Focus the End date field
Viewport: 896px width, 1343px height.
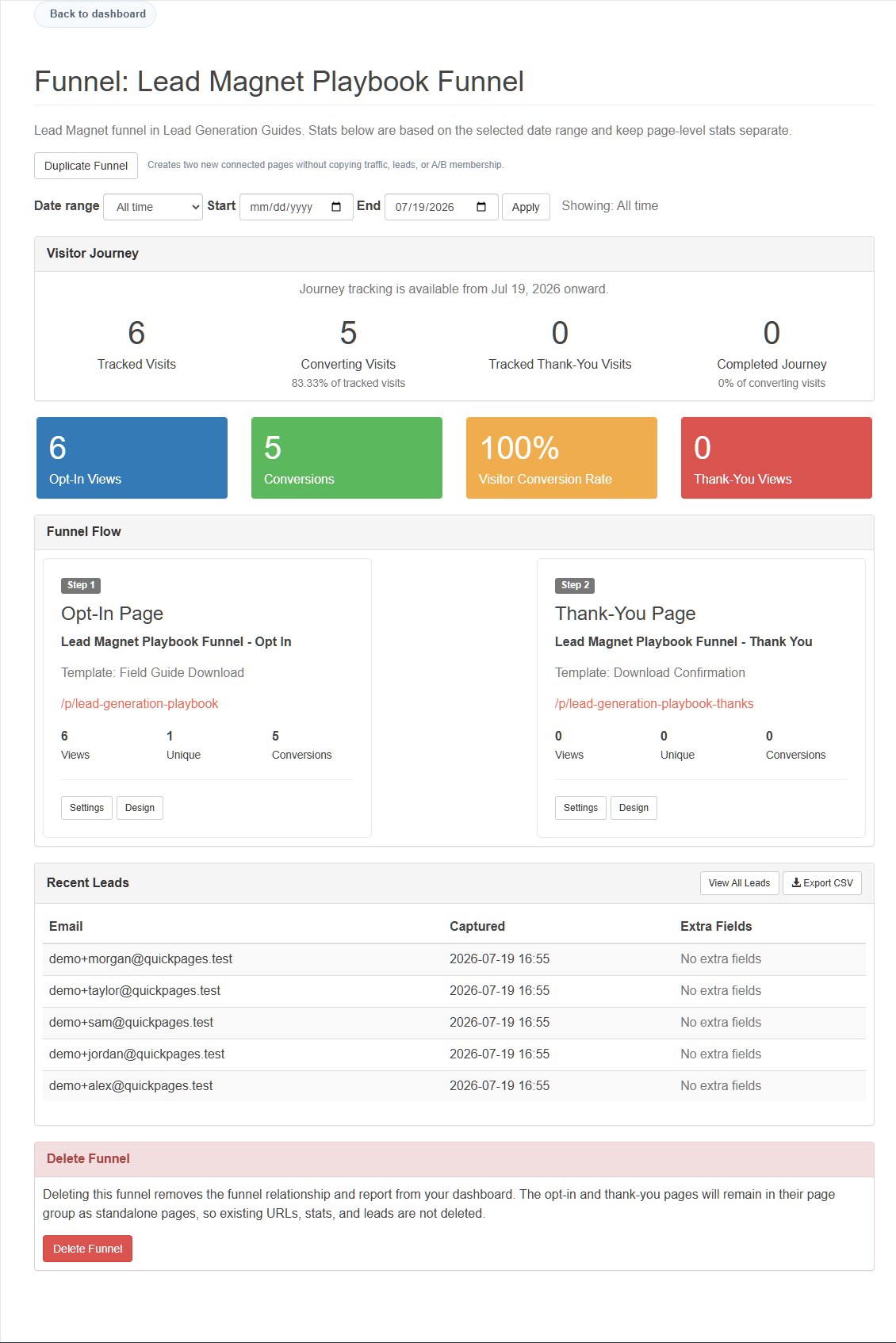click(x=441, y=207)
